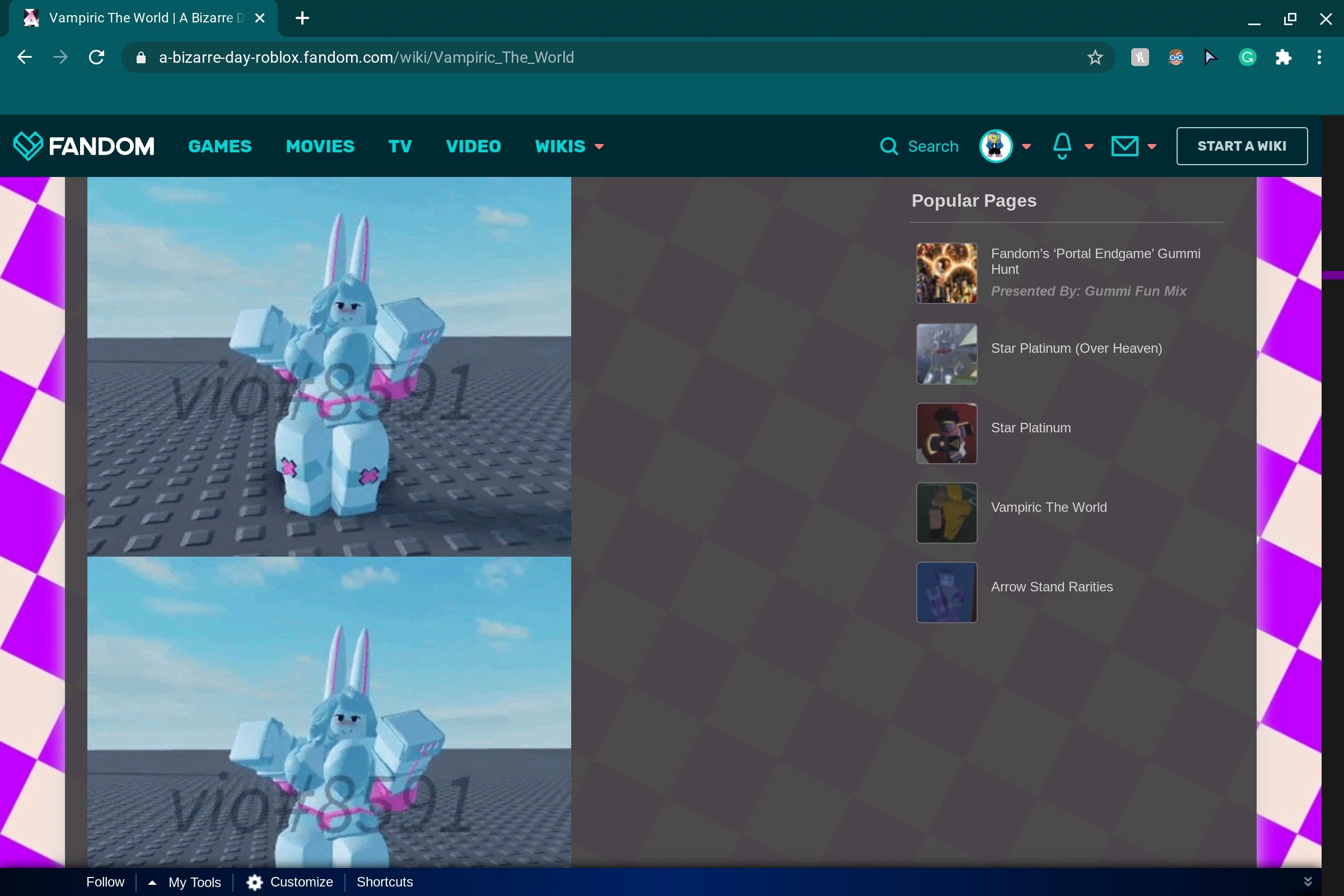Open the messages envelope icon

point(1124,146)
